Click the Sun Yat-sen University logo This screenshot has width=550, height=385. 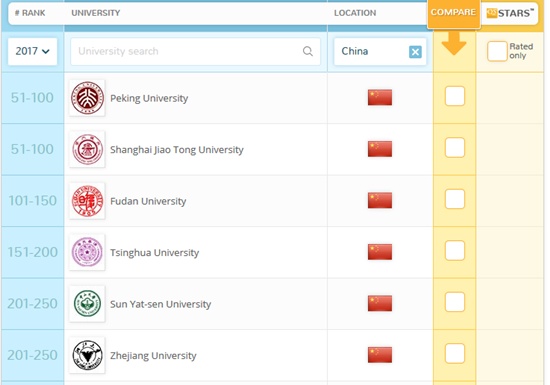pyautogui.click(x=87, y=304)
